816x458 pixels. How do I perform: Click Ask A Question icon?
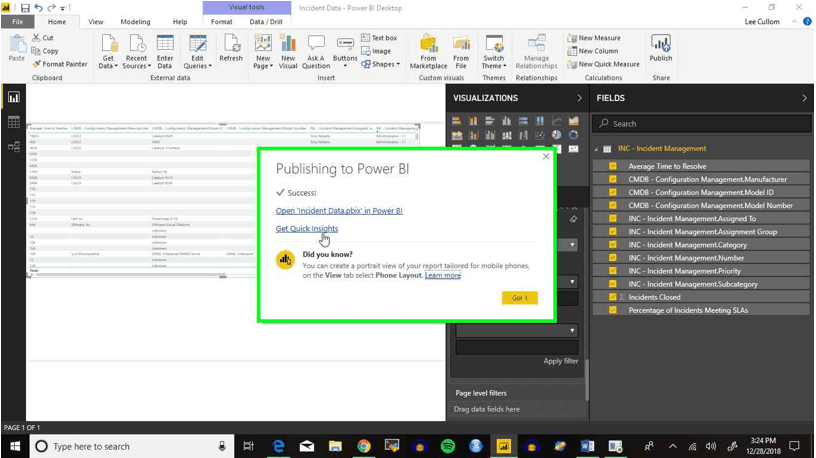click(316, 51)
